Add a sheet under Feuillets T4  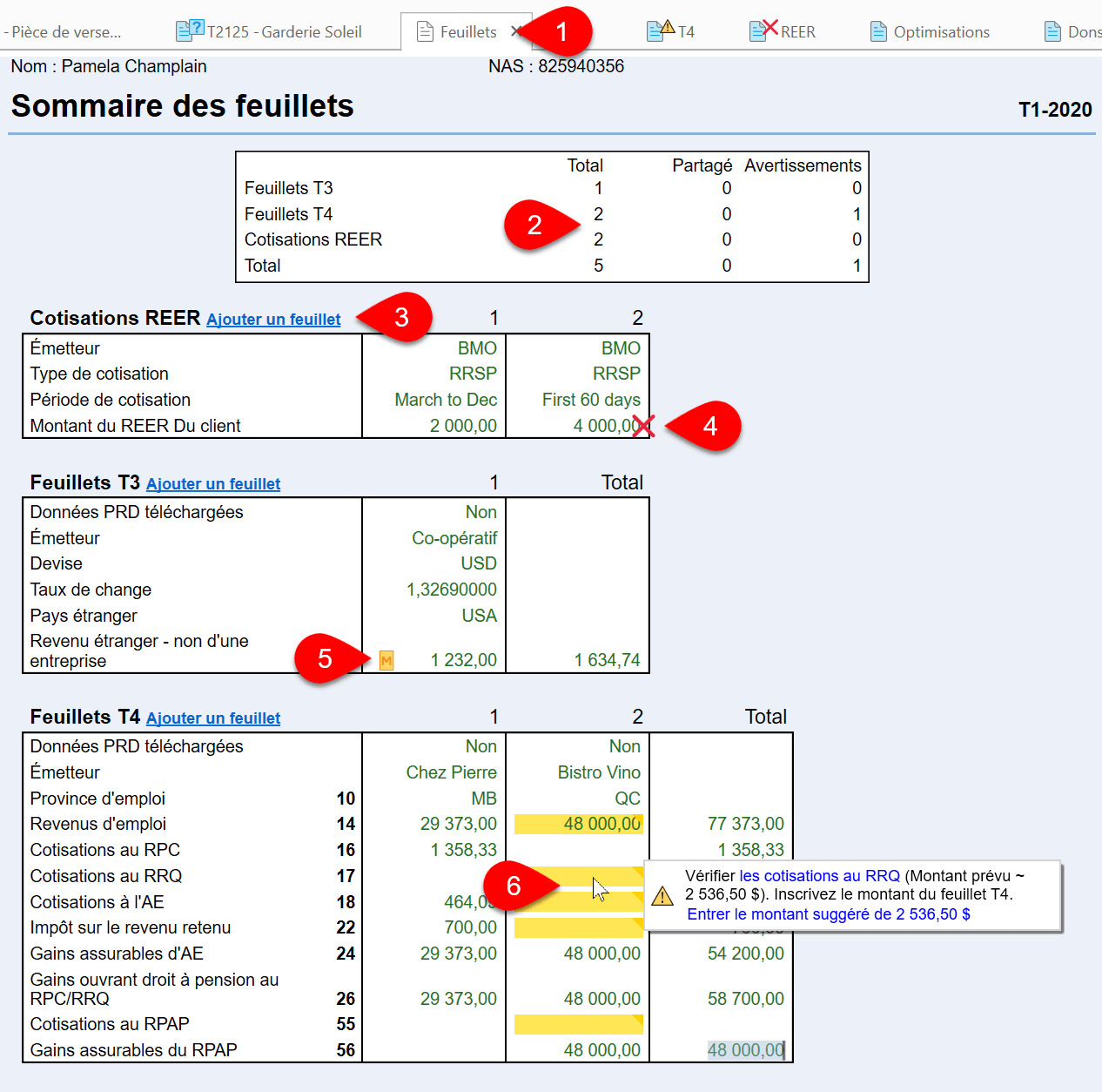tap(213, 718)
